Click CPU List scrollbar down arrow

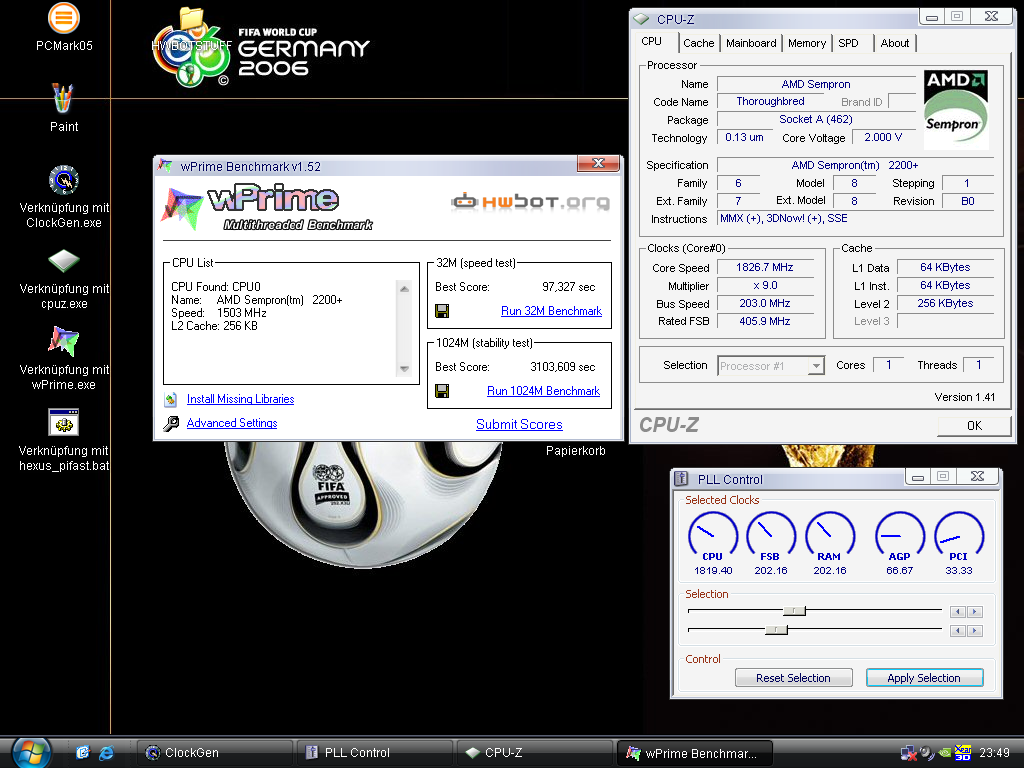pyautogui.click(x=404, y=369)
